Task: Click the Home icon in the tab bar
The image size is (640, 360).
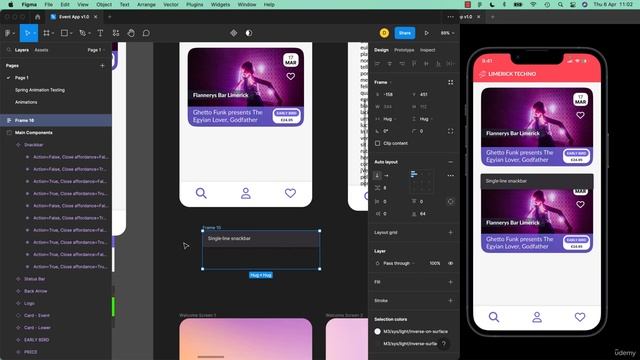Action: pos(38,17)
